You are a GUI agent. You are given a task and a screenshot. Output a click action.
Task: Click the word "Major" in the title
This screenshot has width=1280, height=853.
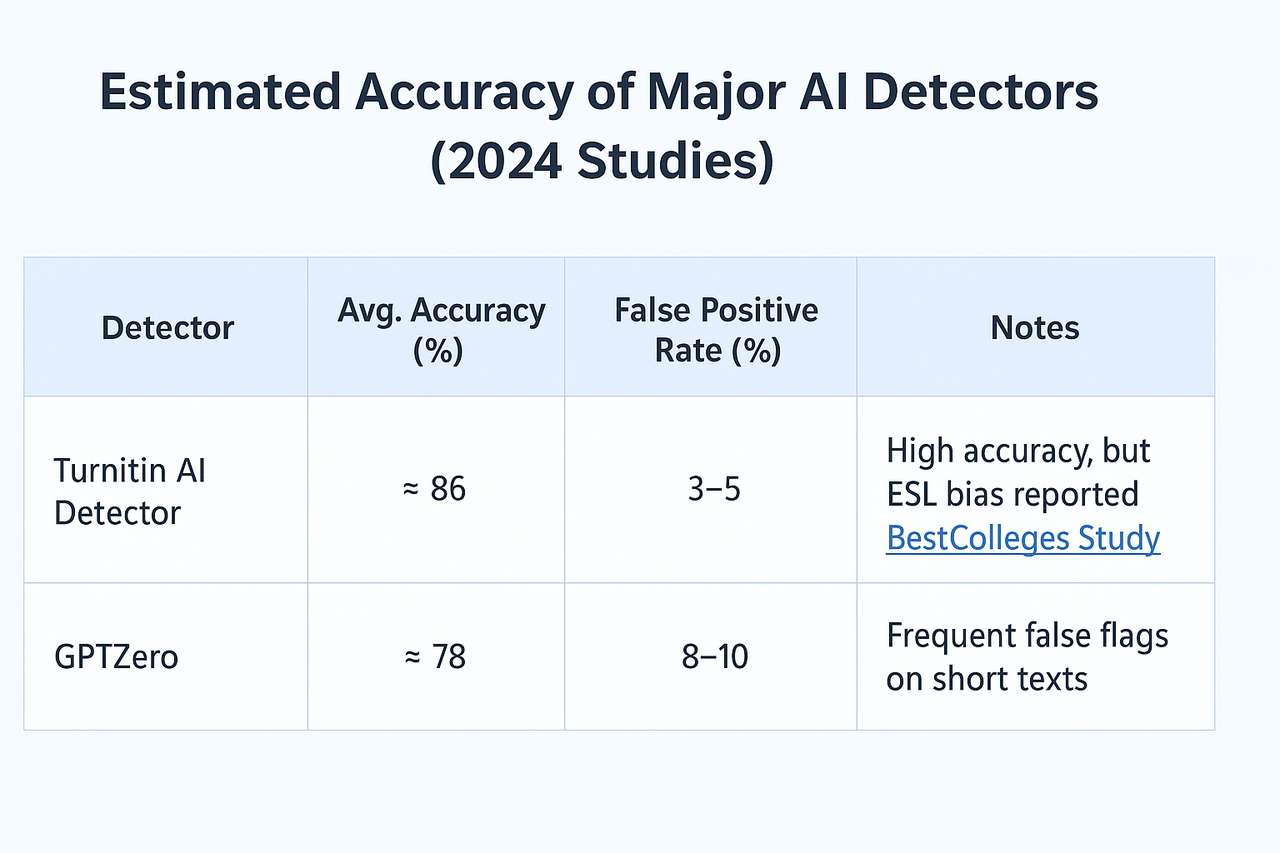point(691,94)
